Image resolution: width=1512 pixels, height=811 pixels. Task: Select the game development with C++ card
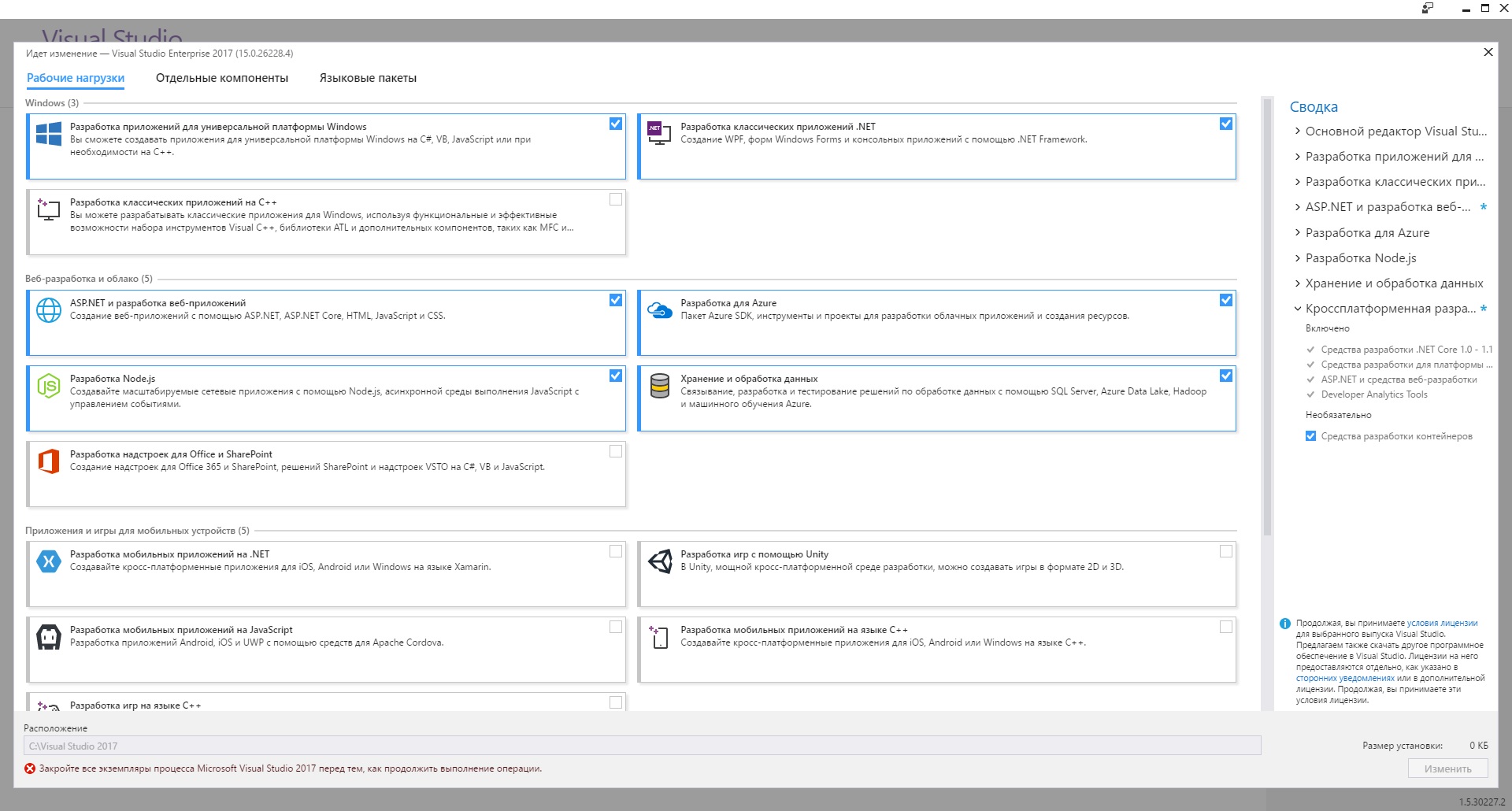(327, 702)
